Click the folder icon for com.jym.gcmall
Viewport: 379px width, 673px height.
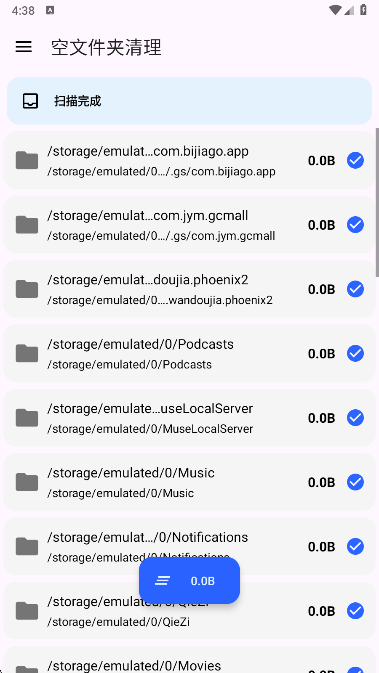pos(27,224)
